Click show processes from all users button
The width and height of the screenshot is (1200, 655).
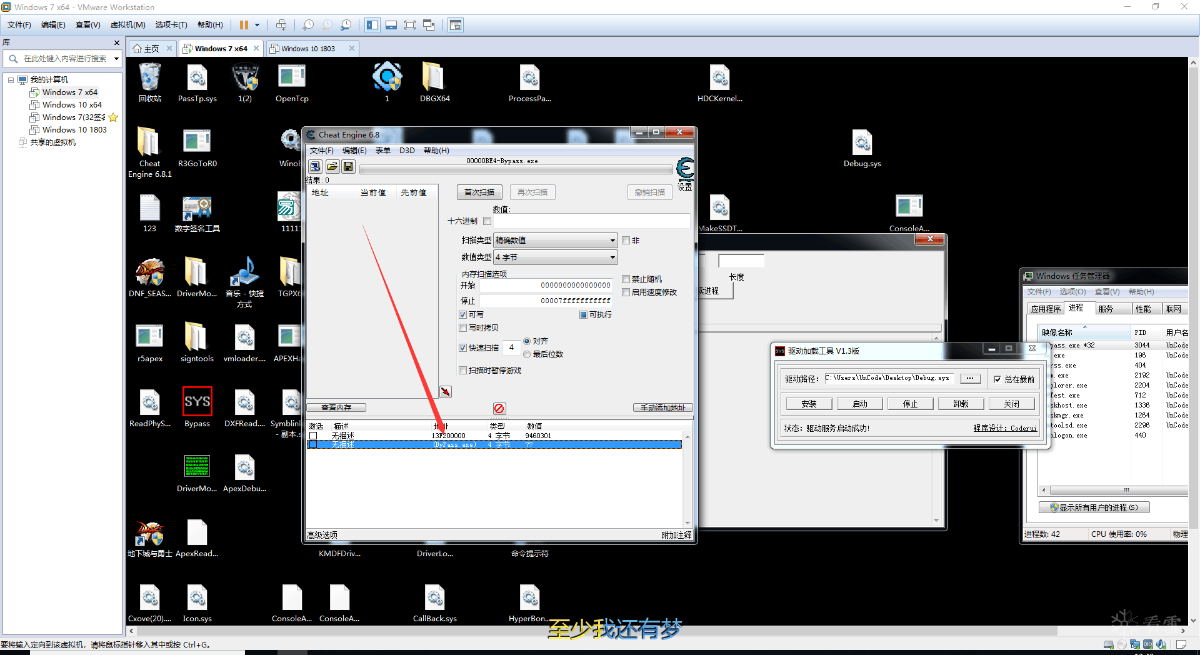1094,507
